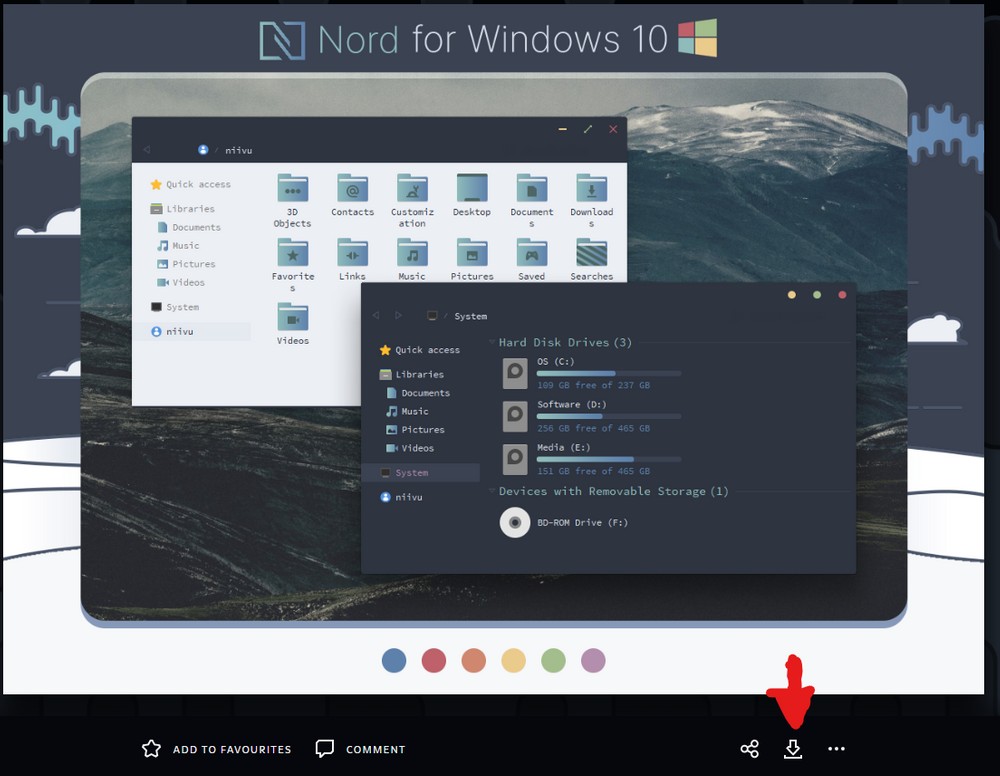Click the download arrow icon
The width and height of the screenshot is (1000, 776).
coord(793,749)
